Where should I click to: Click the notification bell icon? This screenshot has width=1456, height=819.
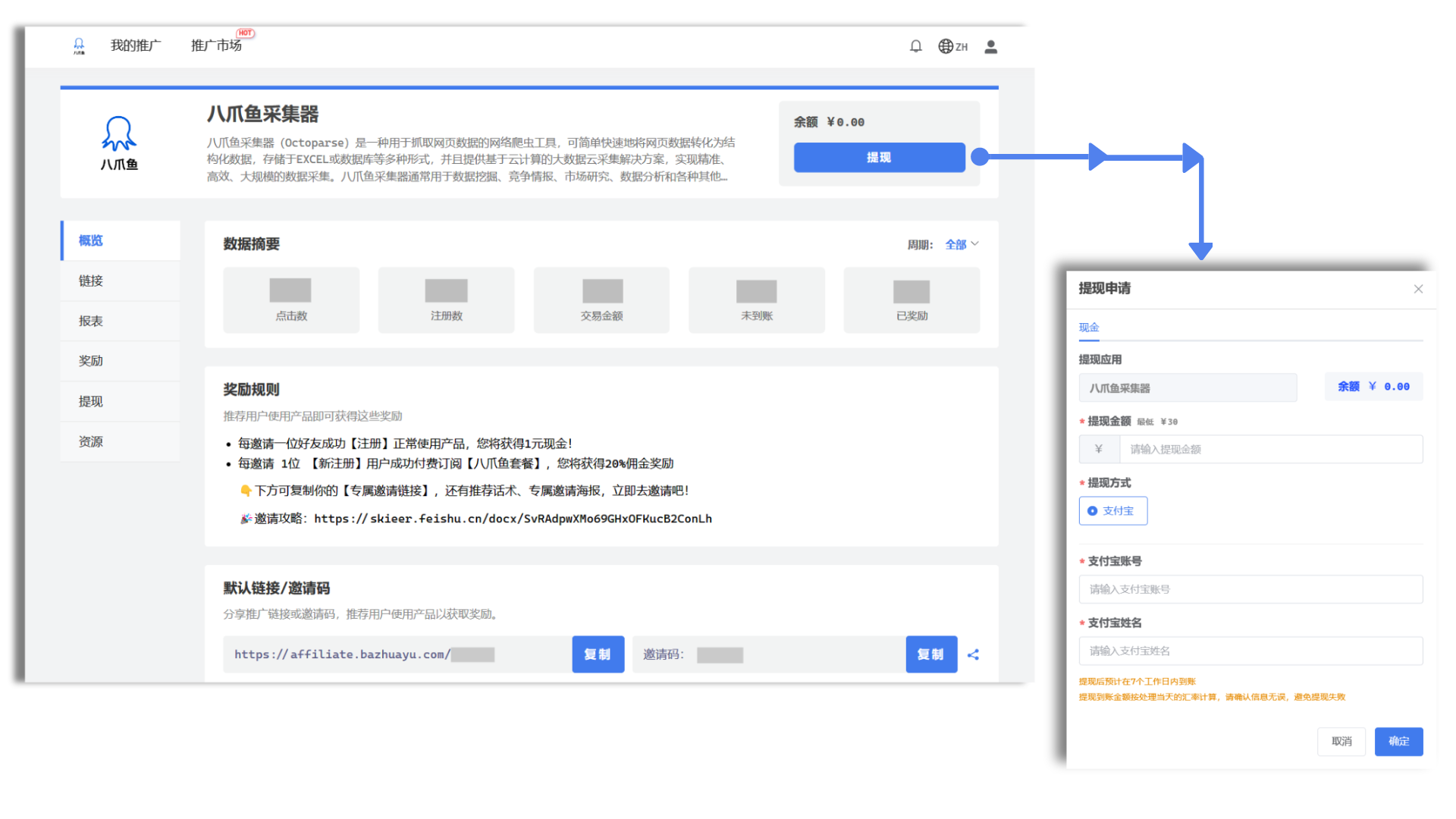pyautogui.click(x=915, y=46)
